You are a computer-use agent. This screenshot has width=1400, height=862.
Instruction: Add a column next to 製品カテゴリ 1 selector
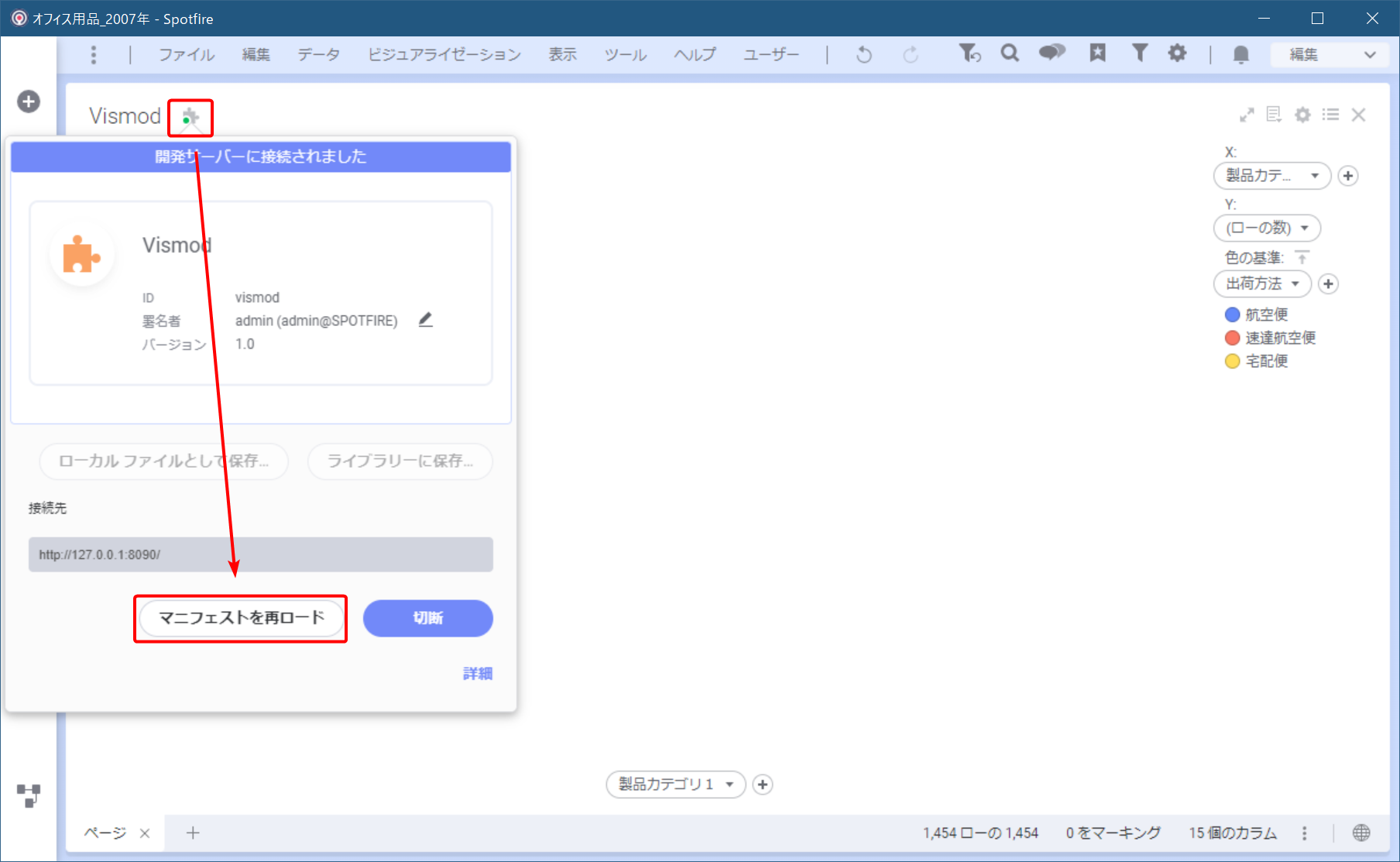click(763, 785)
